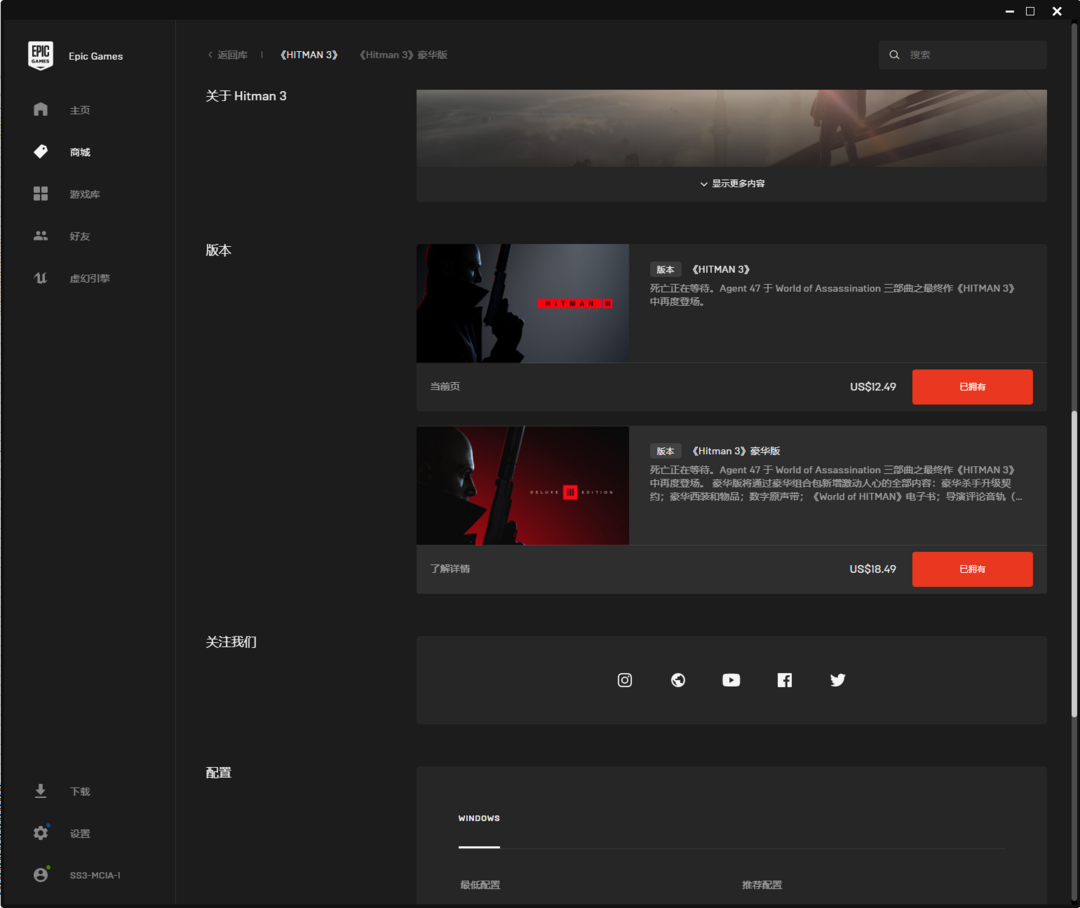1080x908 pixels.
Task: Click the Epic Games logo icon
Action: click(41, 56)
